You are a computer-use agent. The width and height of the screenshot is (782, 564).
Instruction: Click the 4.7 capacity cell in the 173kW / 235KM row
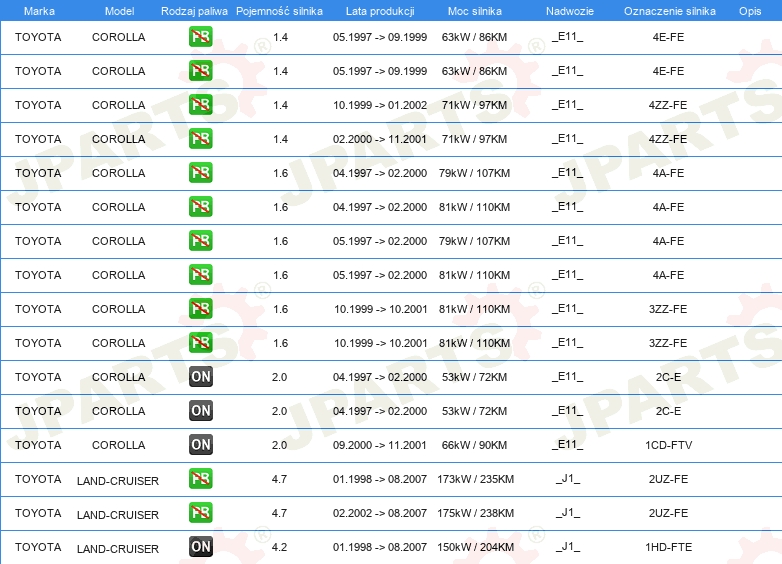[279, 479]
